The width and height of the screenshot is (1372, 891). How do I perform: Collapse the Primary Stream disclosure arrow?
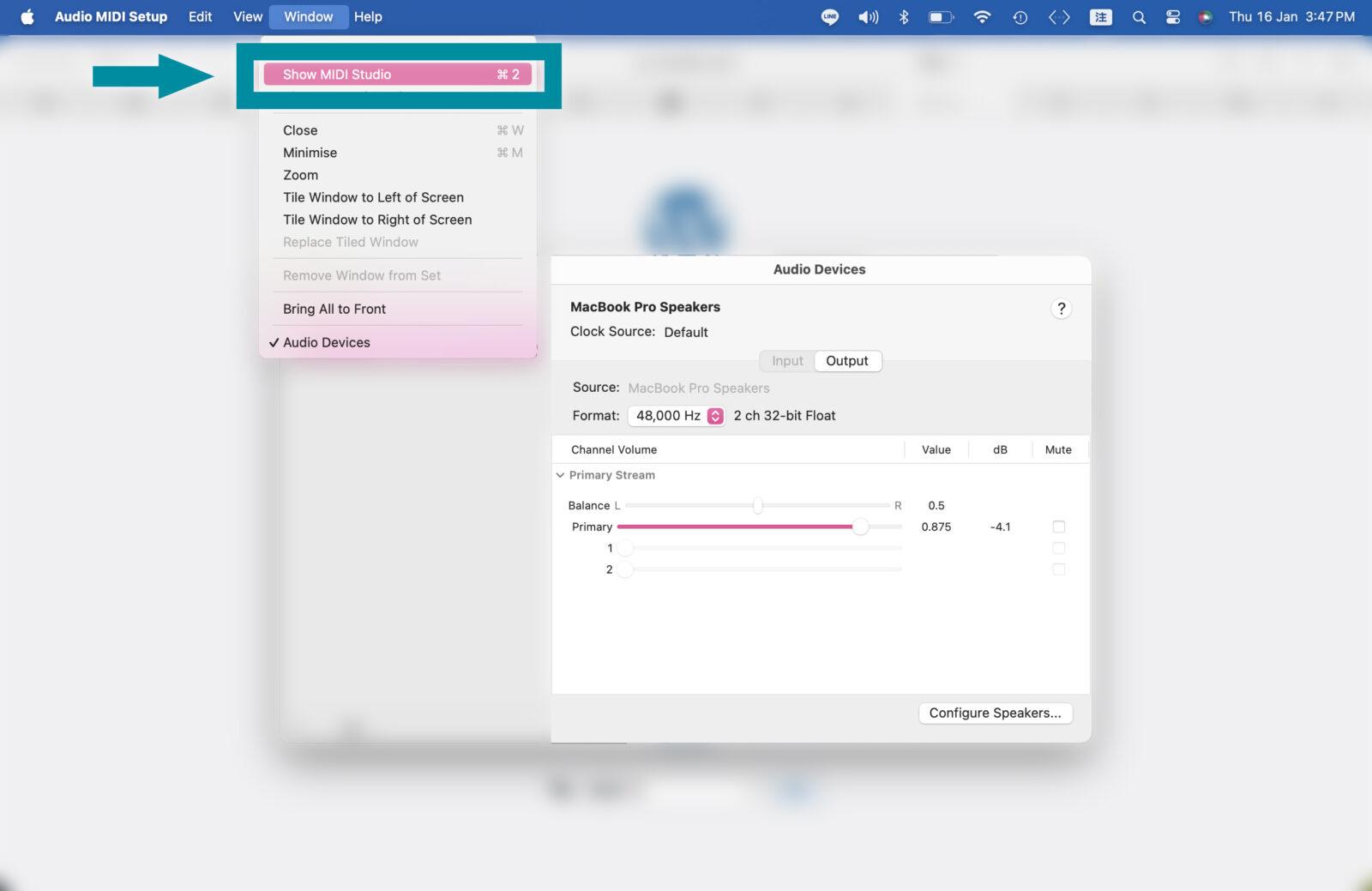(560, 475)
